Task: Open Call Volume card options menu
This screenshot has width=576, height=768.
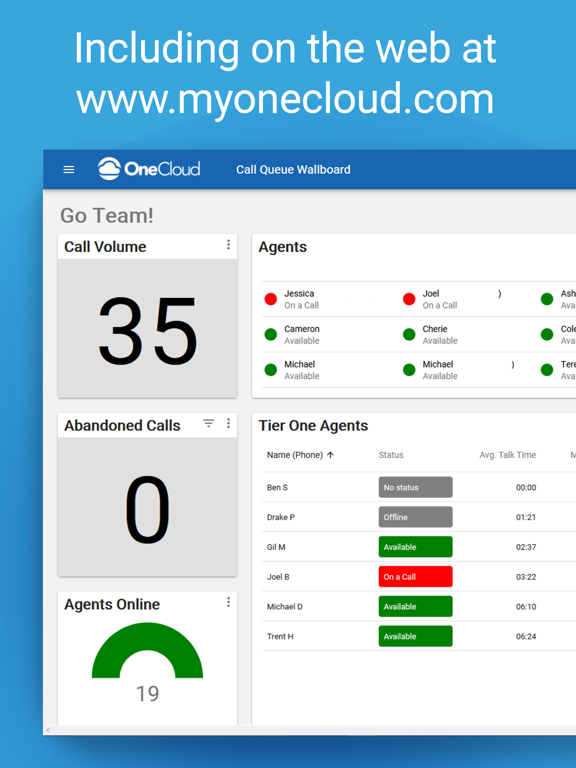Action: coord(228,245)
